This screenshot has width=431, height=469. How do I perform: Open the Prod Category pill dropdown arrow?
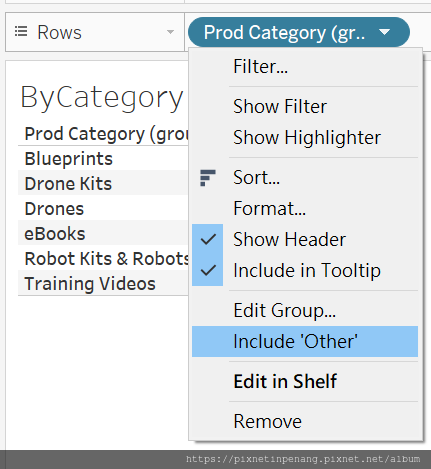click(x=384, y=32)
